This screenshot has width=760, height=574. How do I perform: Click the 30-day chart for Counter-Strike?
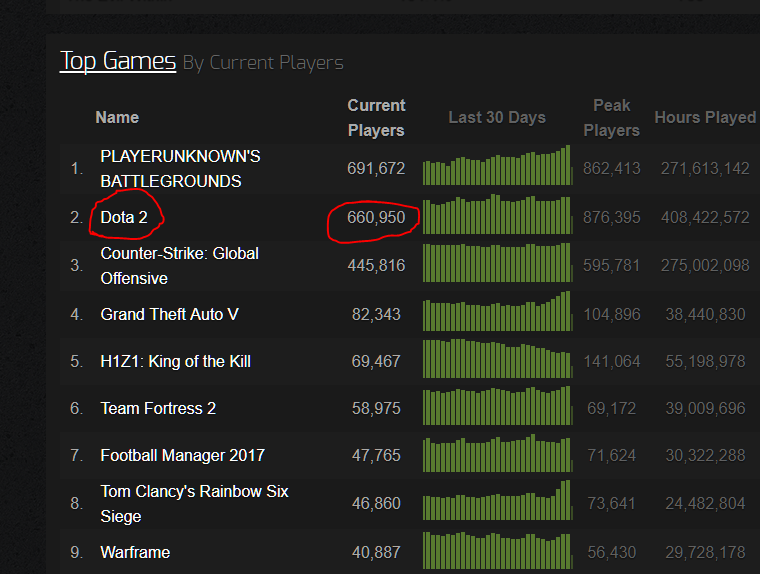point(498,262)
